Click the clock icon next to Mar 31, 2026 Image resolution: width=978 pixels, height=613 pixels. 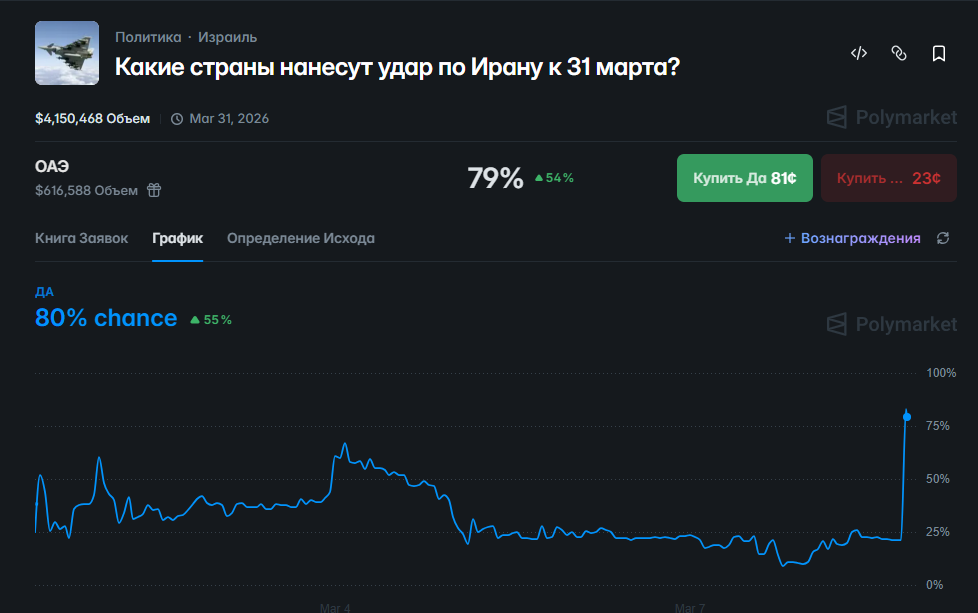coord(177,119)
